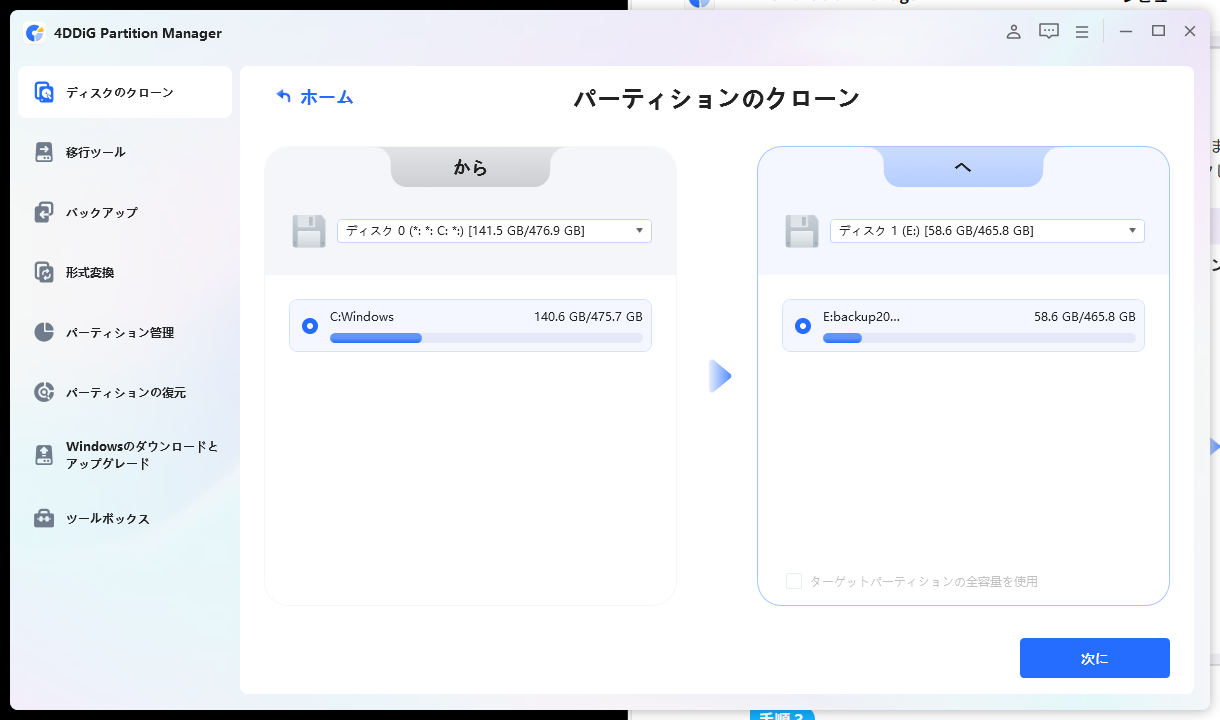Click the C:Windows partition name

point(362,316)
